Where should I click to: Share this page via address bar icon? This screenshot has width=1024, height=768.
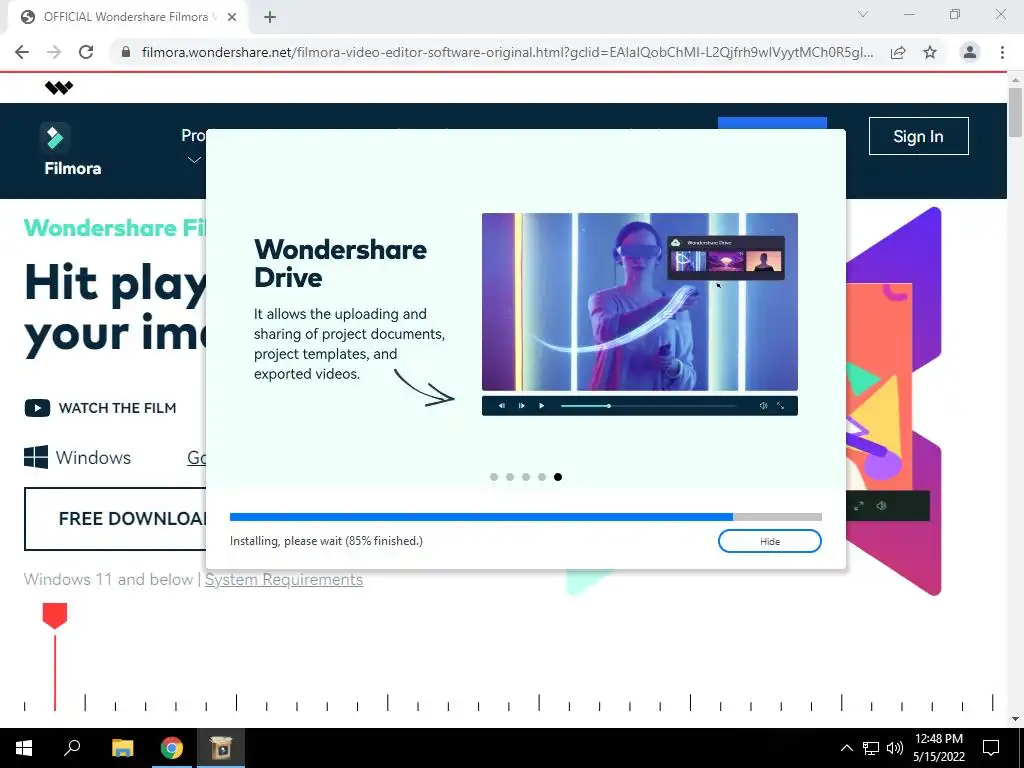pyautogui.click(x=898, y=52)
